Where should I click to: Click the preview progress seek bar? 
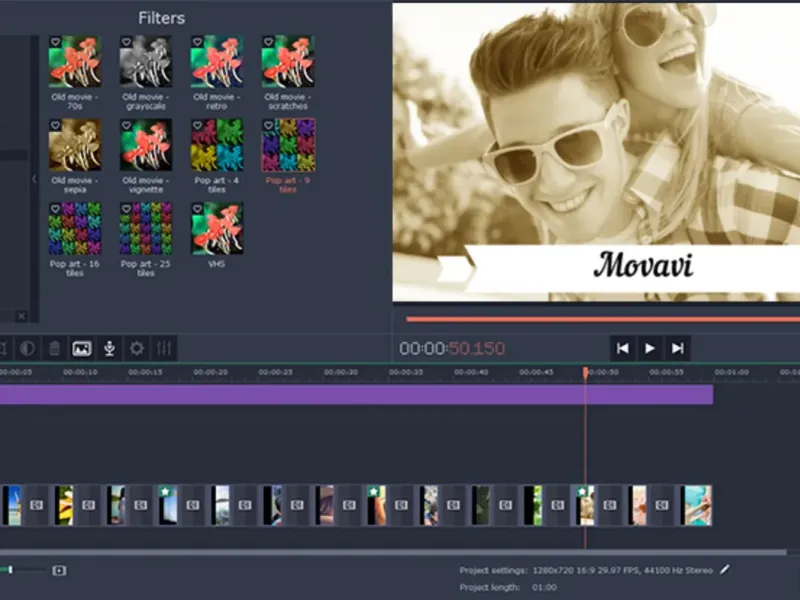pyautogui.click(x=600, y=320)
